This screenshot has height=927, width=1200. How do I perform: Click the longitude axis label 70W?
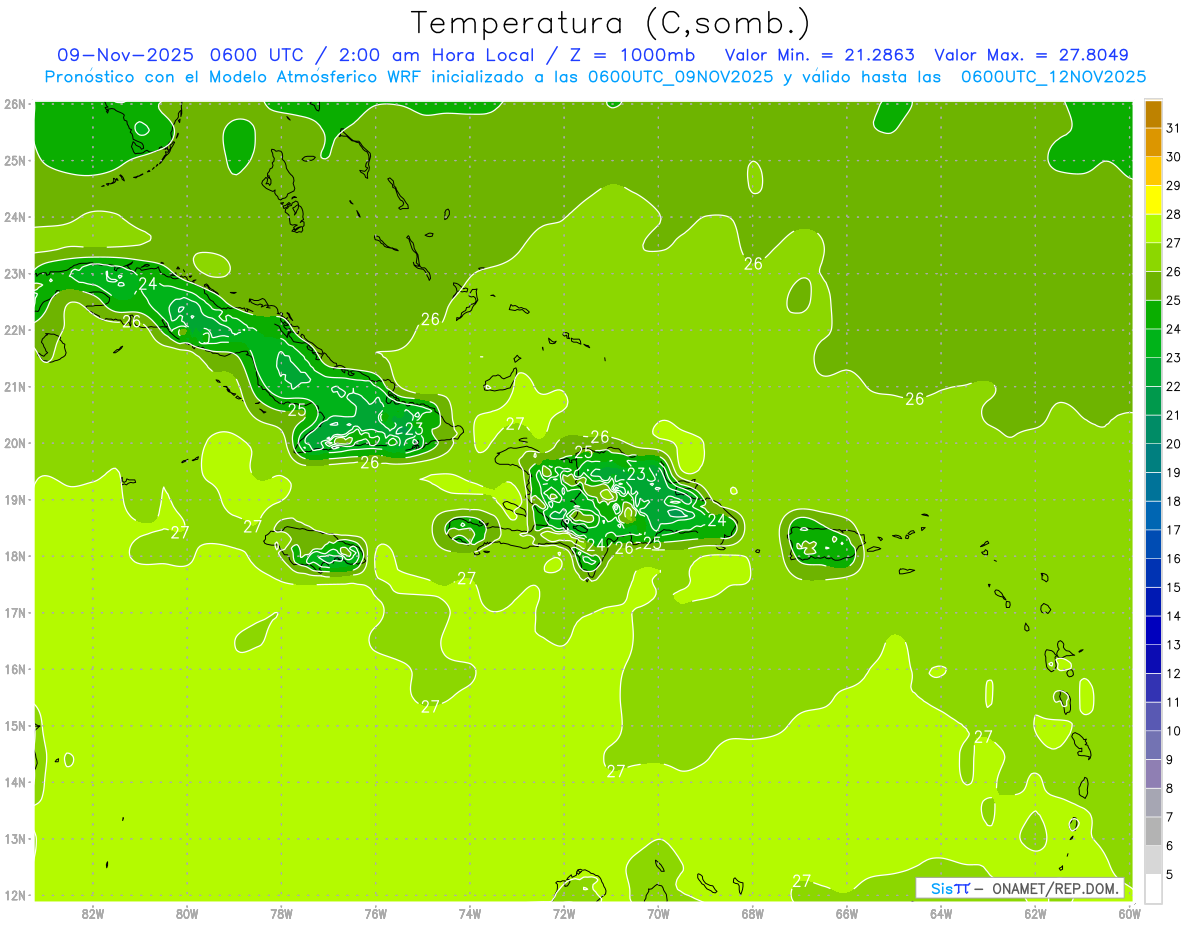click(x=658, y=913)
